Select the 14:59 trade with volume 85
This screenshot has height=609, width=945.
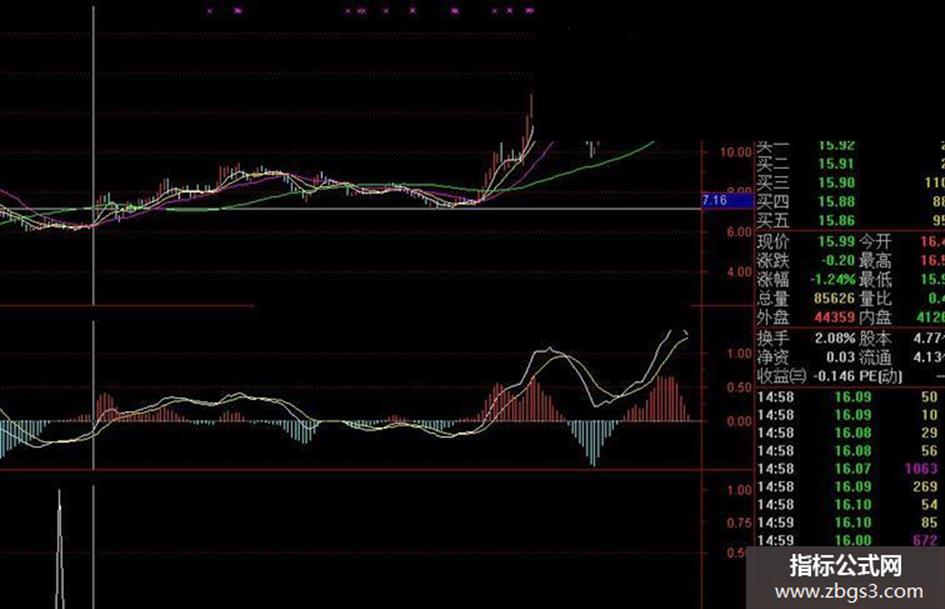(850, 522)
